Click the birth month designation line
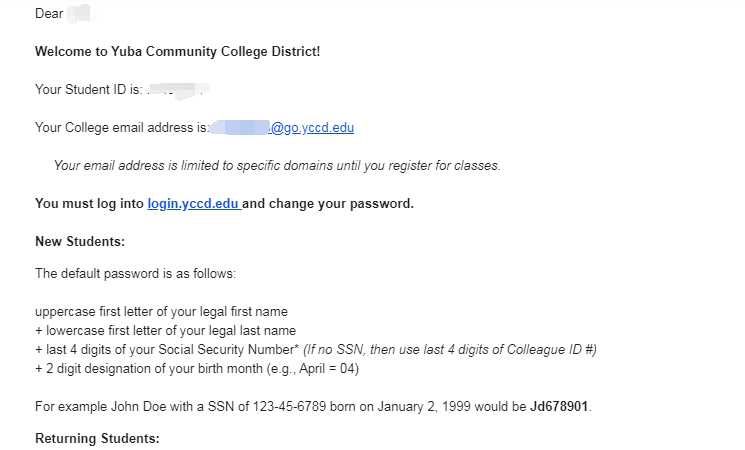 pyautogui.click(x=197, y=369)
